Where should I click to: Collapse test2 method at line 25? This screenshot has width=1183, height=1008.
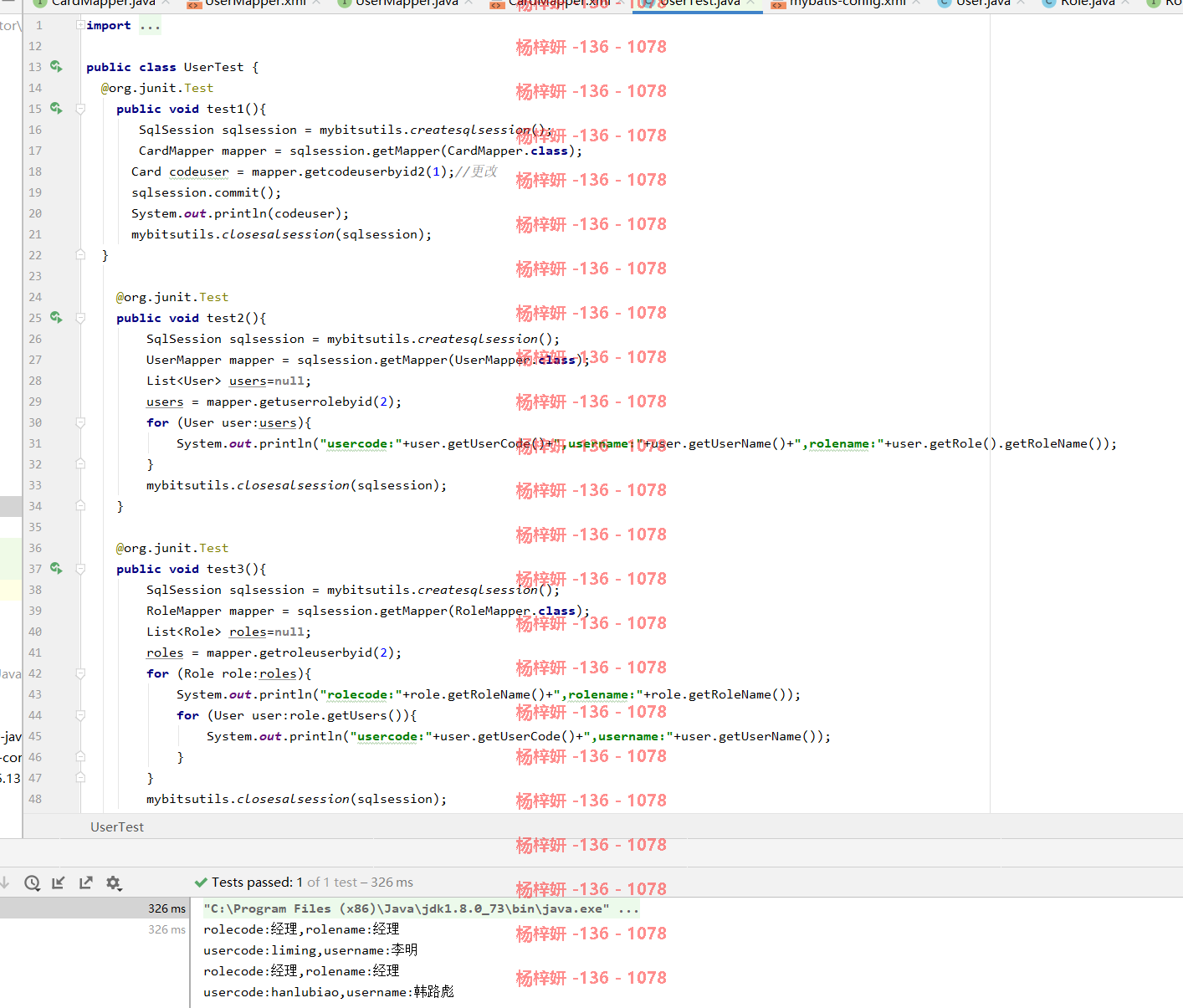coord(80,318)
